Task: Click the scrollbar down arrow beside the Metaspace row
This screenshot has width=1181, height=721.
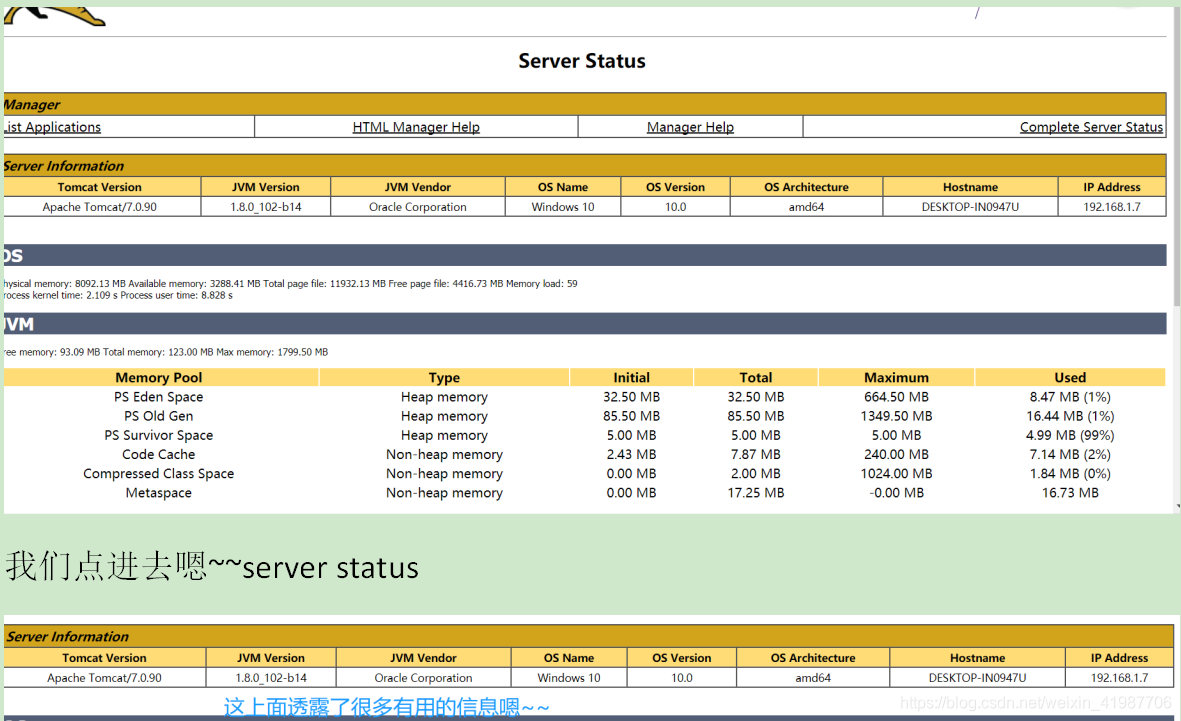Action: pyautogui.click(x=1177, y=507)
